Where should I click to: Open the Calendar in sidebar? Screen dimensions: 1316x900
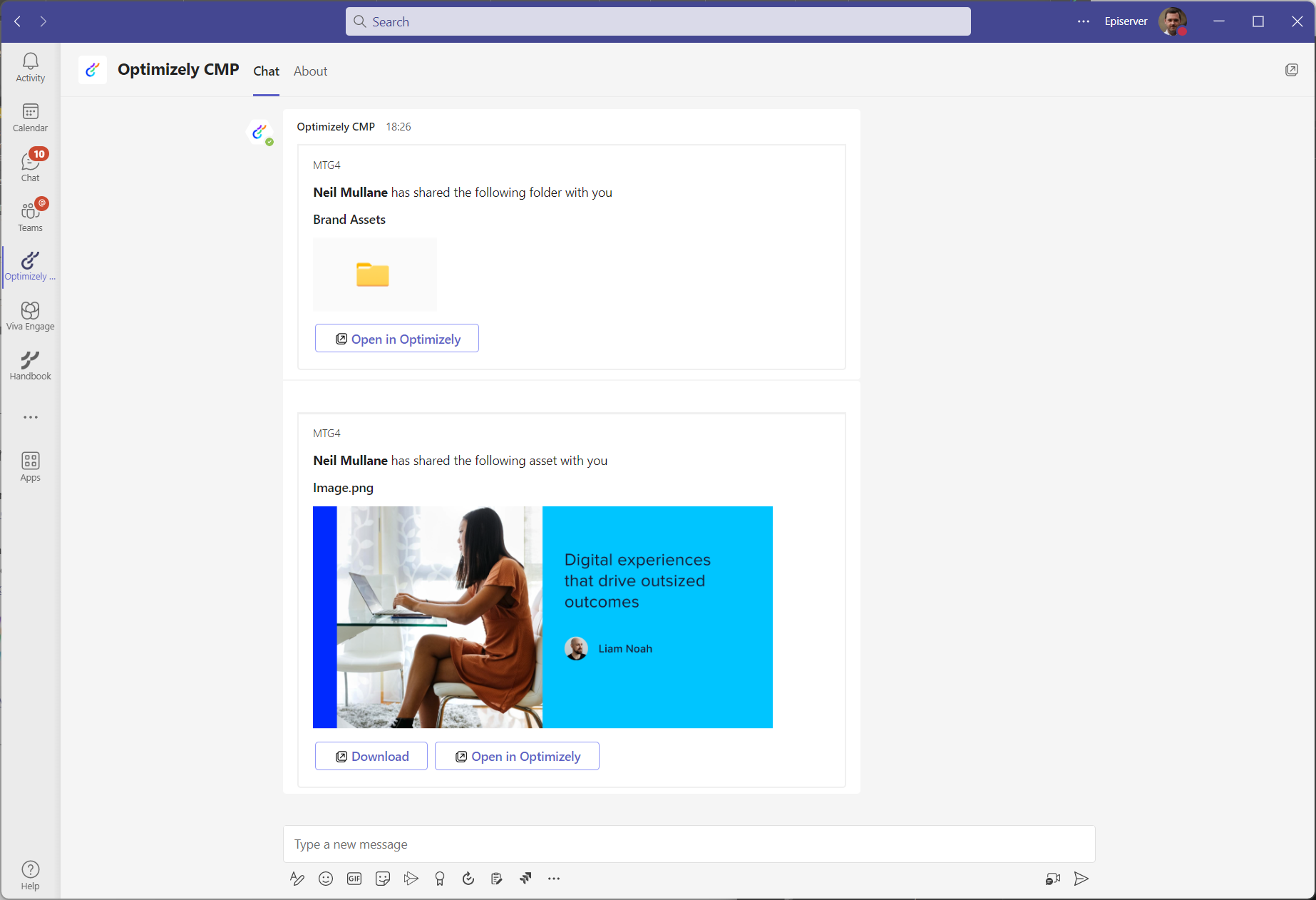pyautogui.click(x=30, y=118)
